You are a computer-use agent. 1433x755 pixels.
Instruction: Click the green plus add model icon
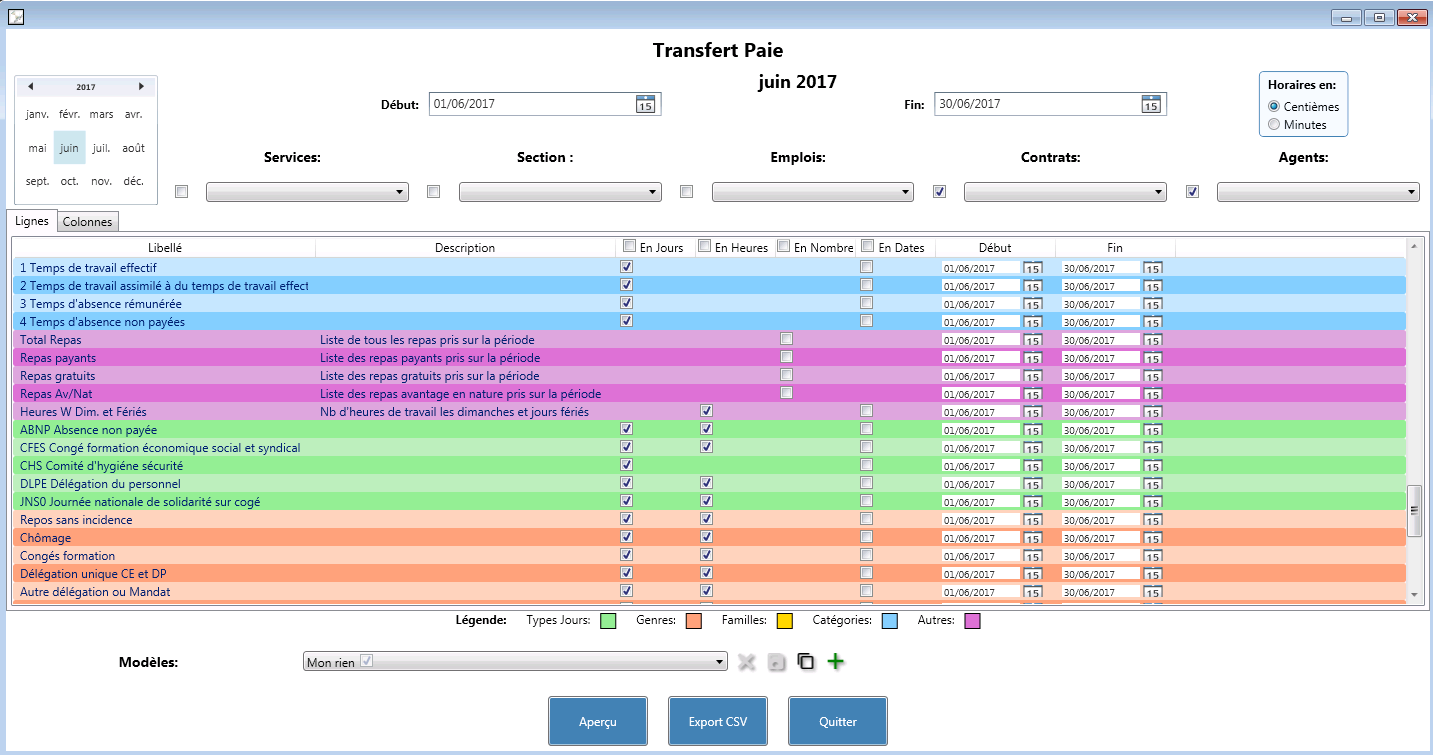836,662
